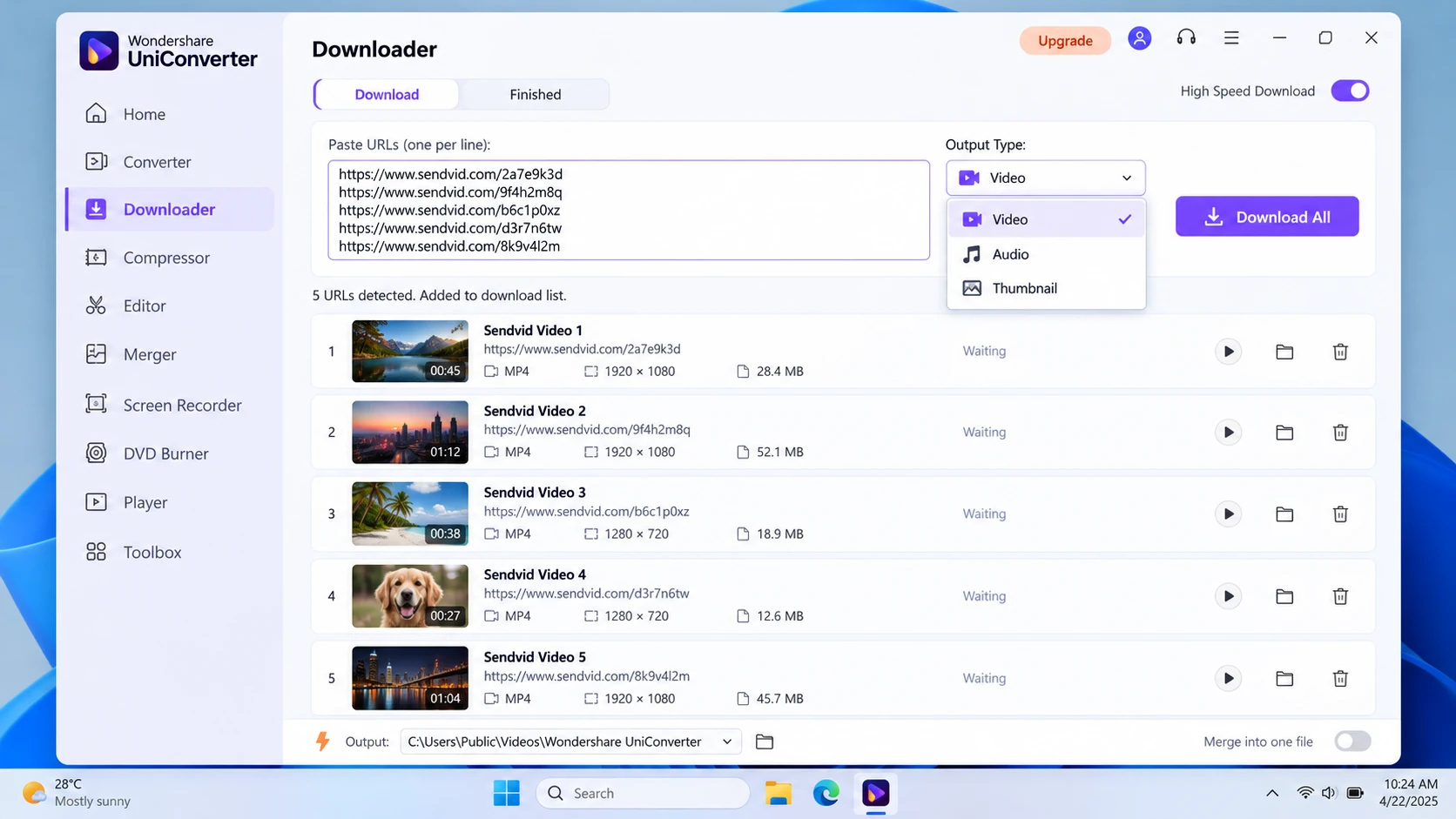
Task: Collapse the Output Type Video dropdown
Action: click(1045, 178)
